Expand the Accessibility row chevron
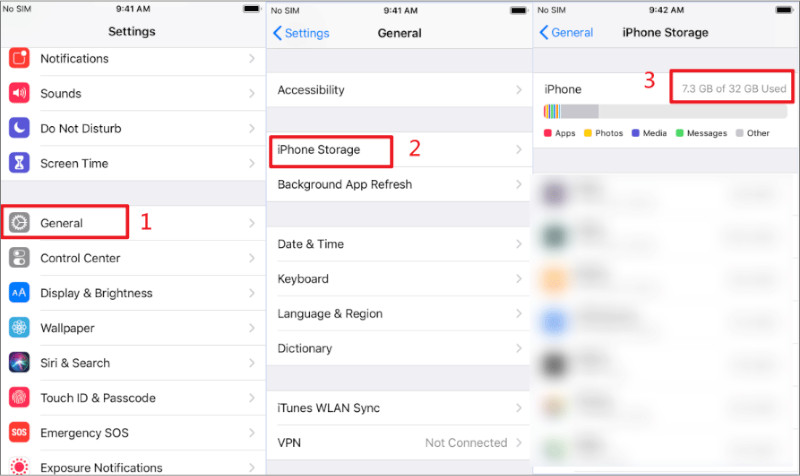The height and width of the screenshot is (476, 800). point(518,90)
